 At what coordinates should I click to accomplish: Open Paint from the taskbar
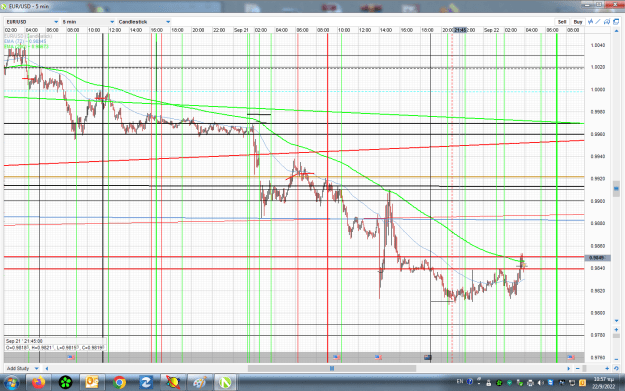coord(199,383)
